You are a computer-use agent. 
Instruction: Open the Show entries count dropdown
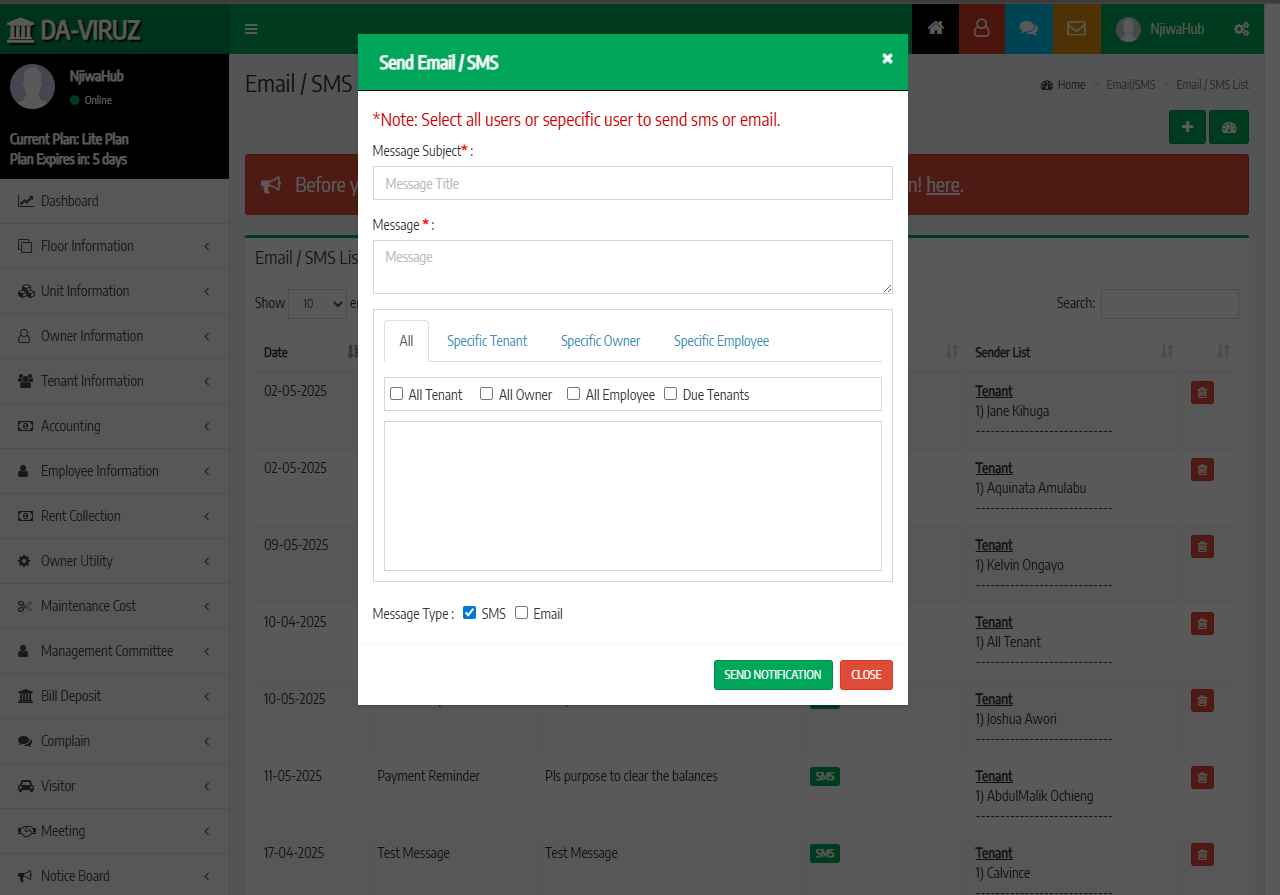(317, 304)
